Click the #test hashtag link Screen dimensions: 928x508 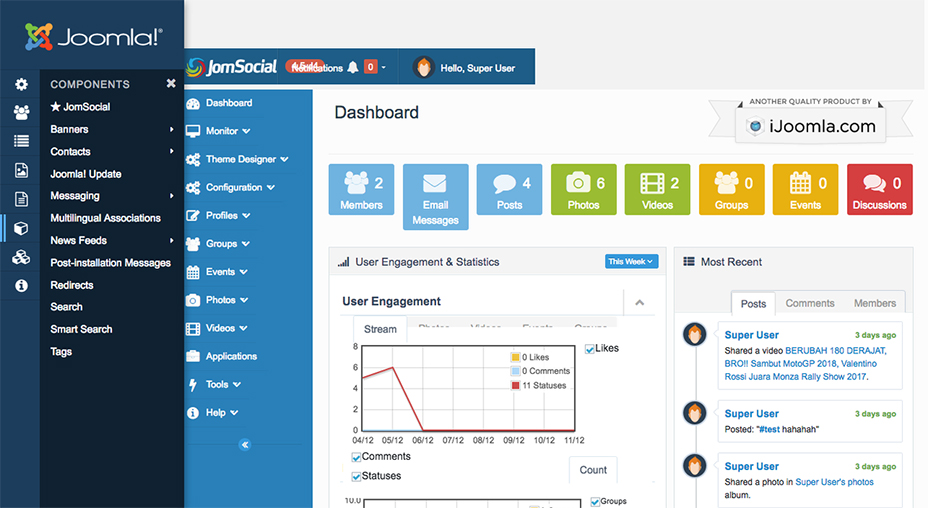point(769,429)
